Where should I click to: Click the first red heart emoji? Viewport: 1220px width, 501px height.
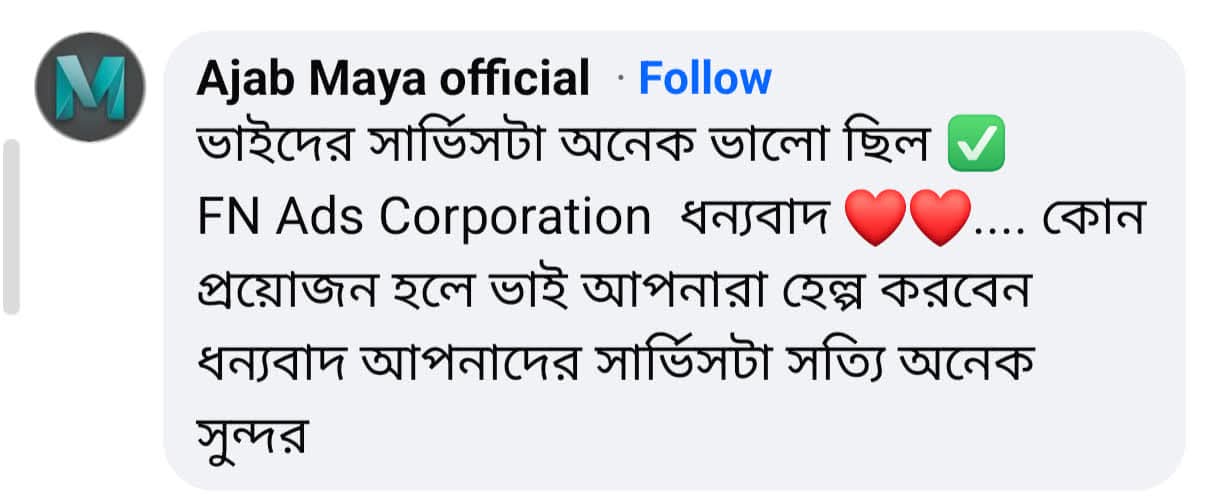877,217
